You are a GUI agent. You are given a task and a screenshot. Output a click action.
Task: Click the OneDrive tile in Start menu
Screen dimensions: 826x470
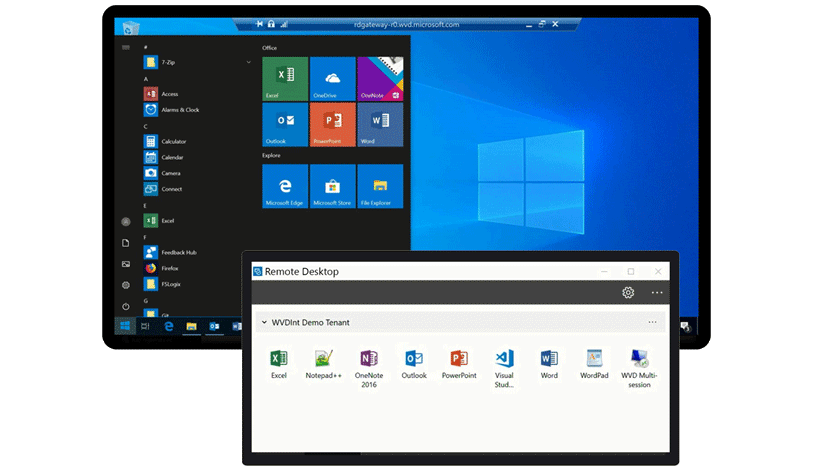(332, 79)
